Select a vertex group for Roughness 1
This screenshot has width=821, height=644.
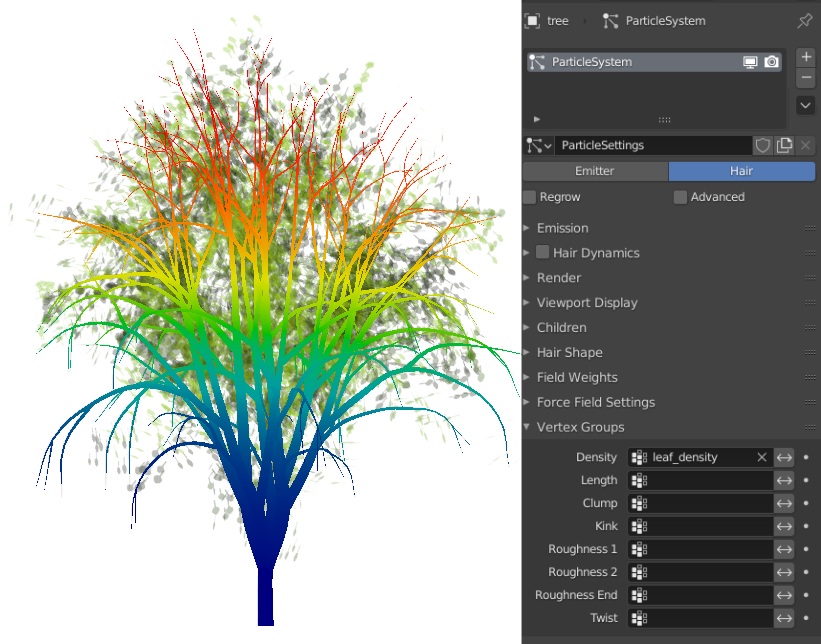(x=701, y=549)
